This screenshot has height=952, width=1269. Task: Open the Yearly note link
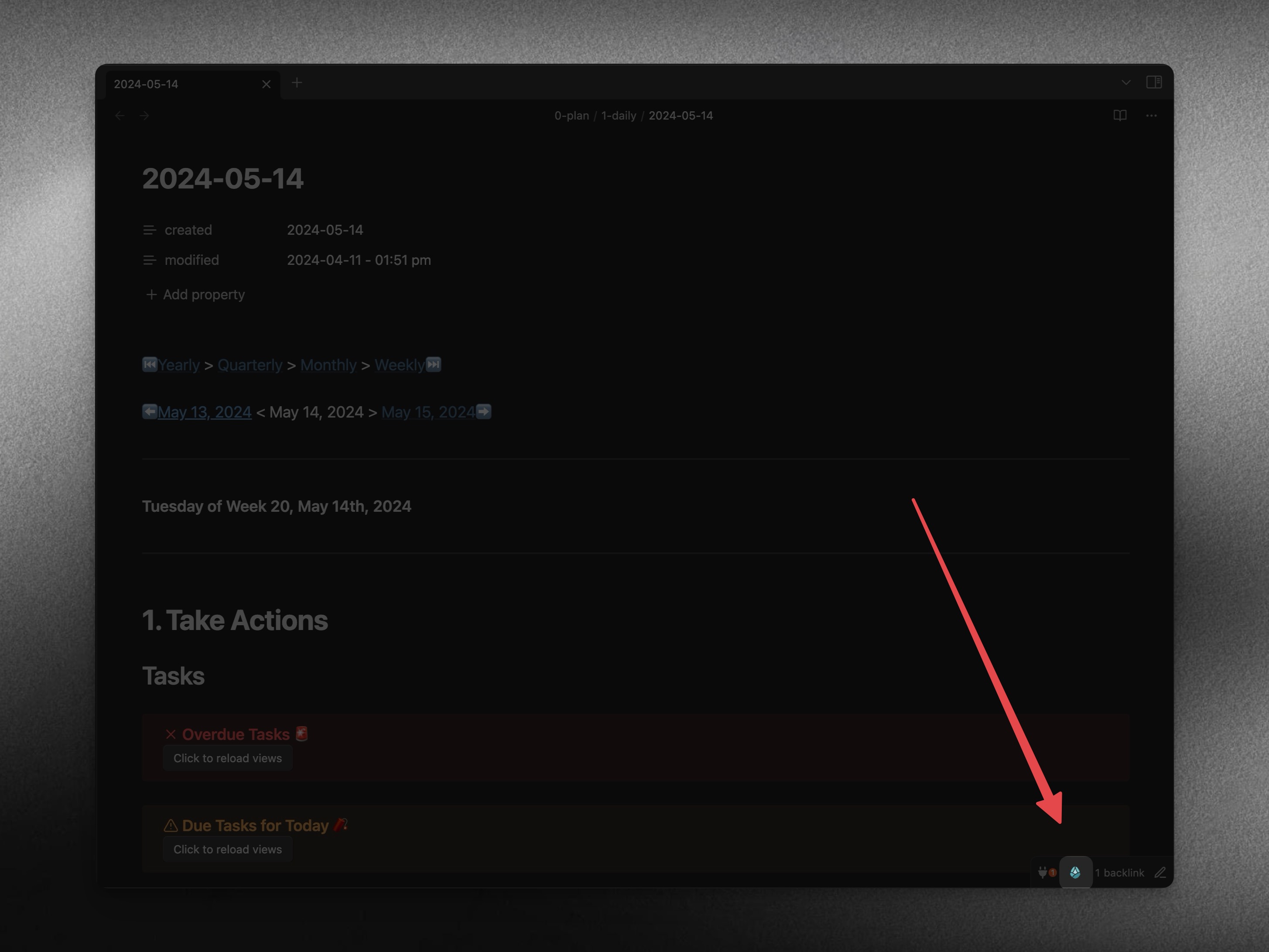point(178,365)
